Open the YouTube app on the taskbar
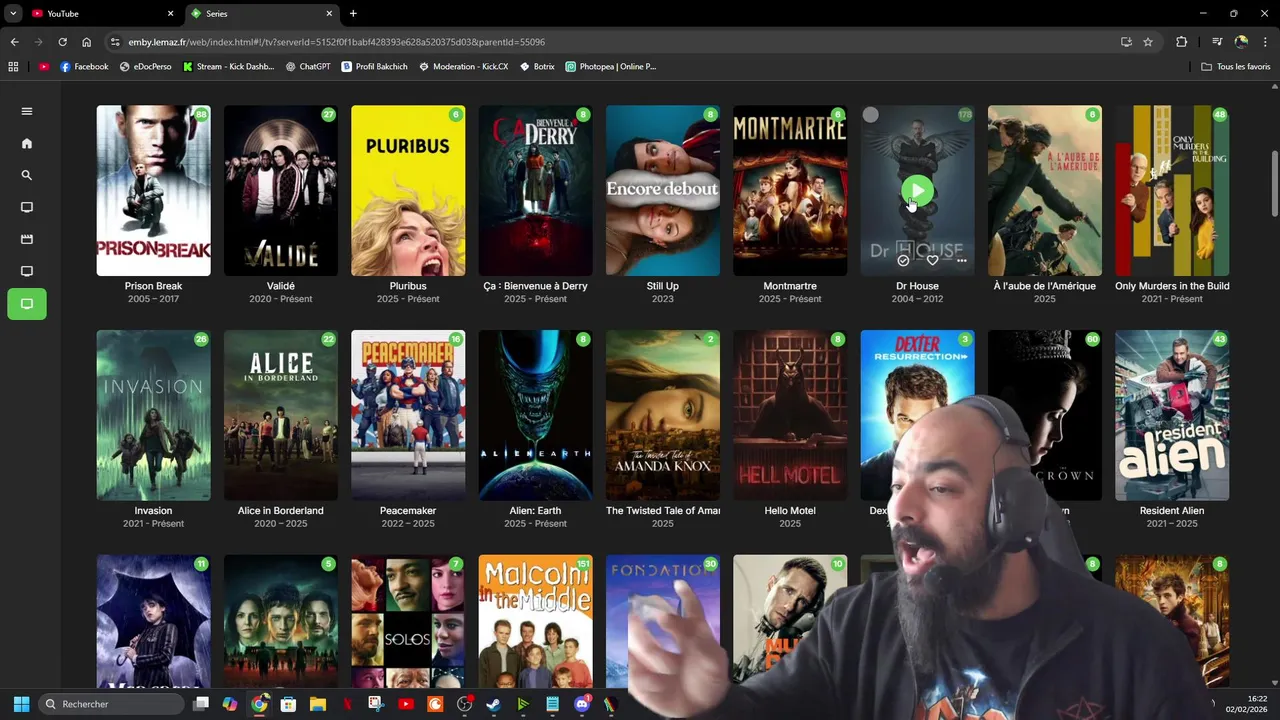 (x=406, y=704)
